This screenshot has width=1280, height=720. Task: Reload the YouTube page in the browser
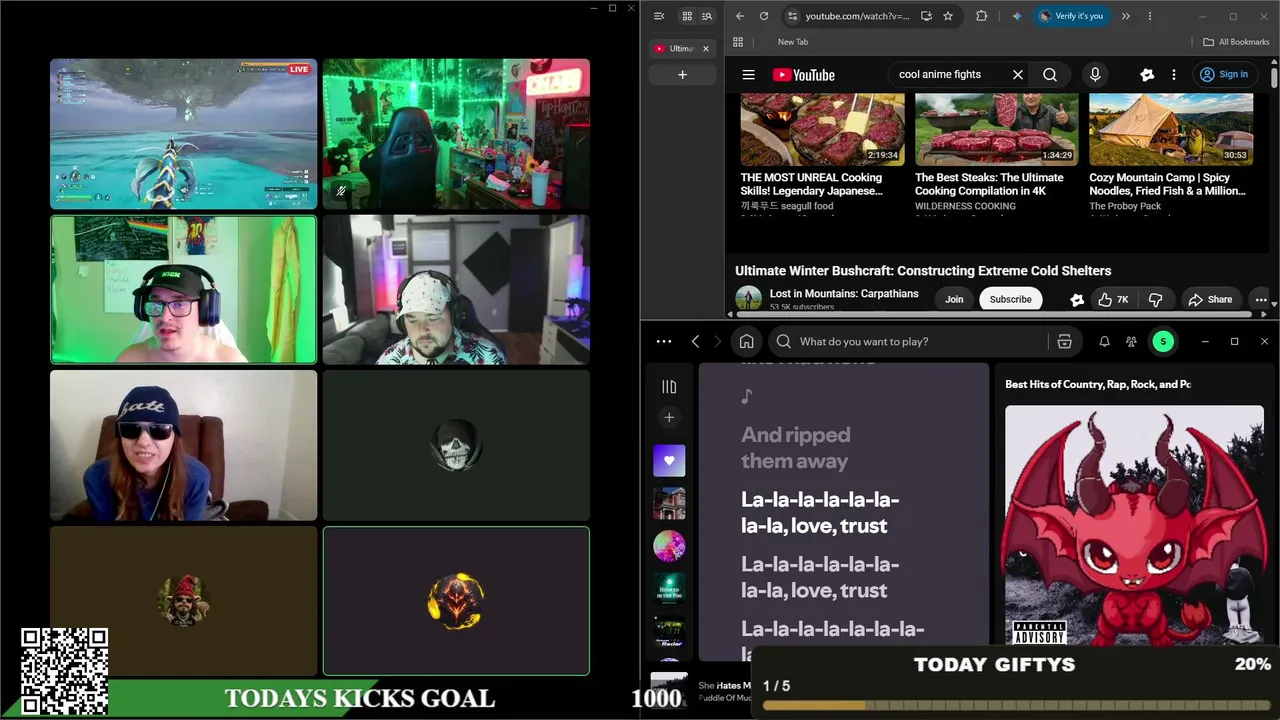click(764, 16)
